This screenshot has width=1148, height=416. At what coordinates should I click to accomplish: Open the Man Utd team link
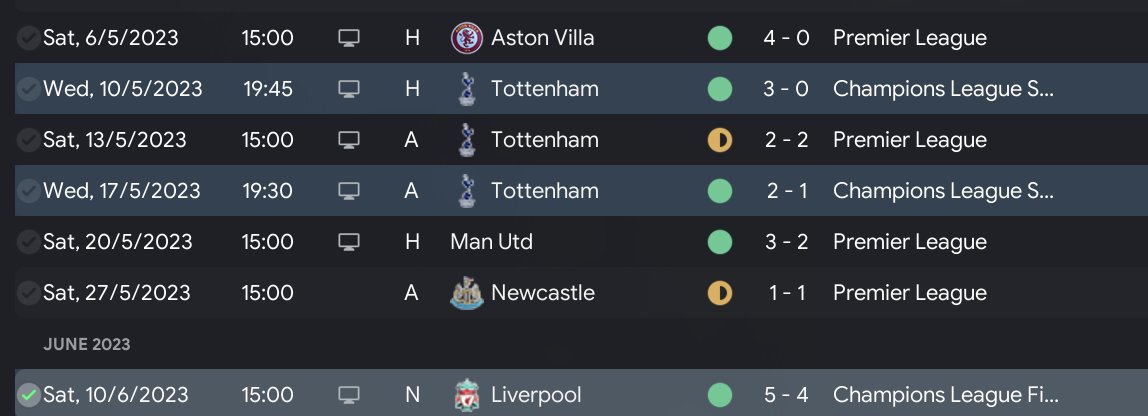click(491, 242)
